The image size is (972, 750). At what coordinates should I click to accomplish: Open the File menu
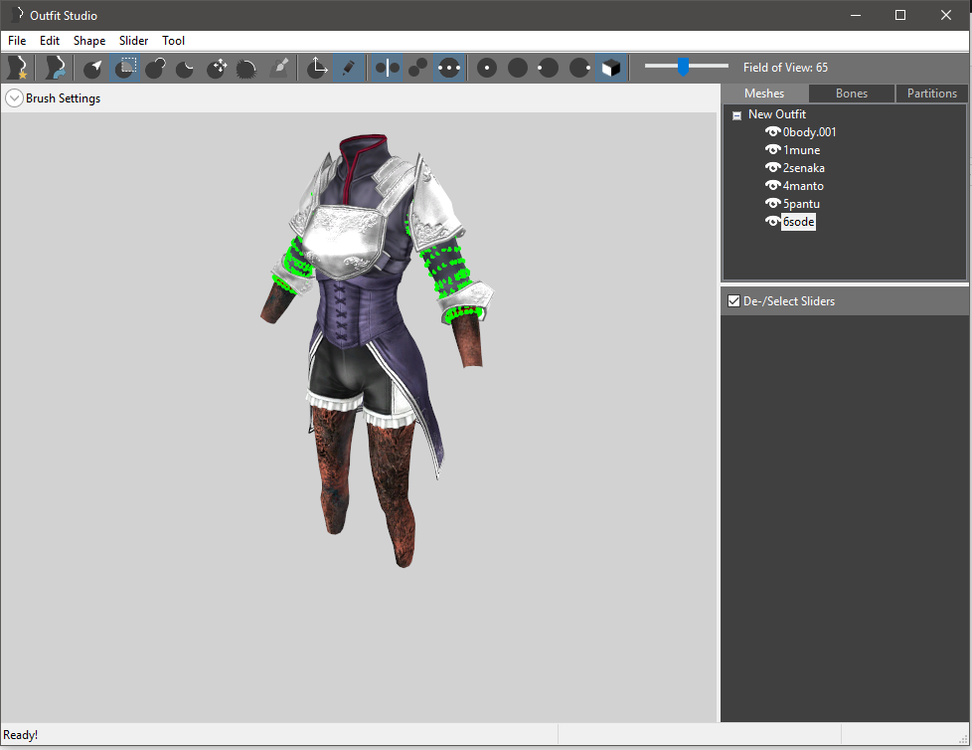[x=17, y=41]
